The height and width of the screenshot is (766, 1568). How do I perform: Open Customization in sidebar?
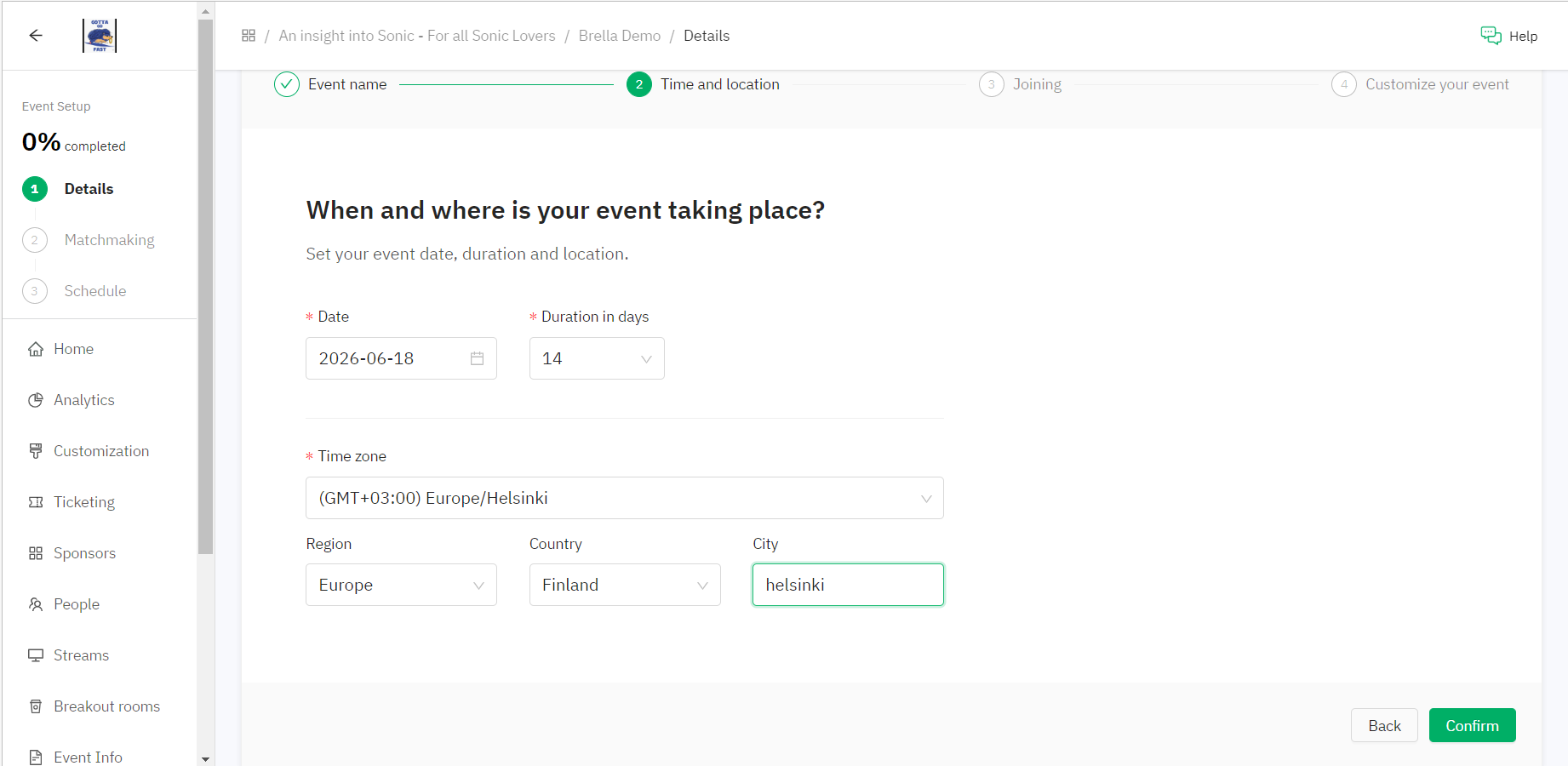tap(100, 451)
